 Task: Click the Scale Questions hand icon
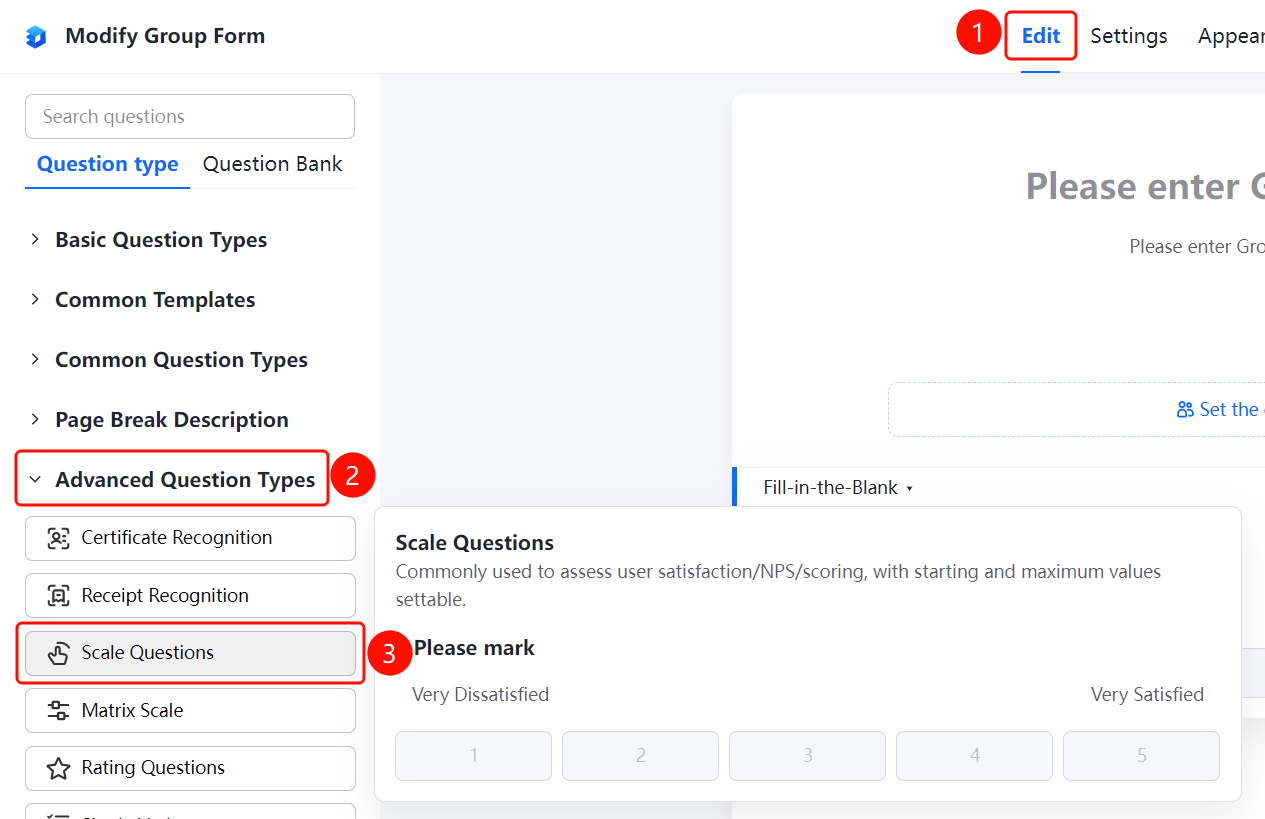[58, 653]
